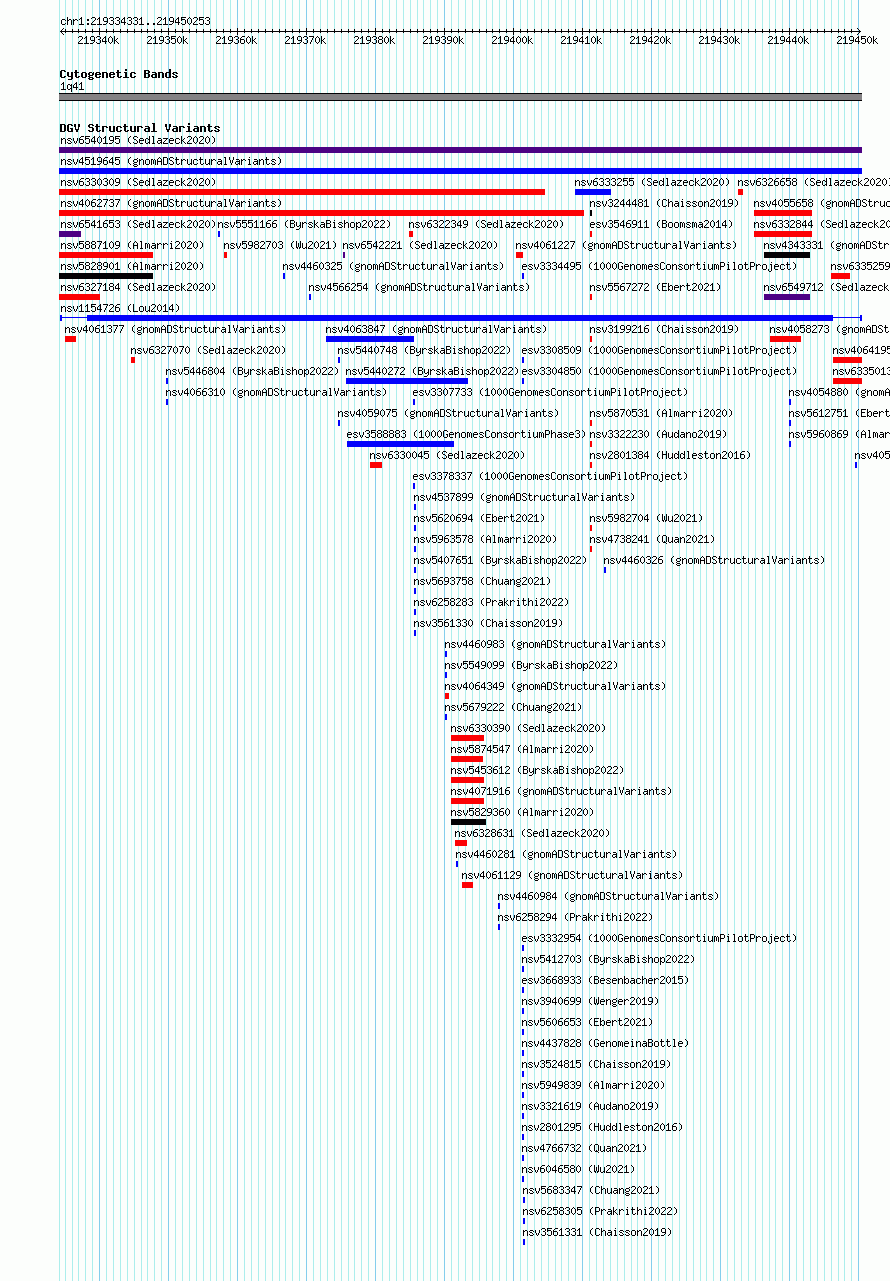Click the long blue nsv1154726 (Lou2014) bar

click(x=461, y=318)
